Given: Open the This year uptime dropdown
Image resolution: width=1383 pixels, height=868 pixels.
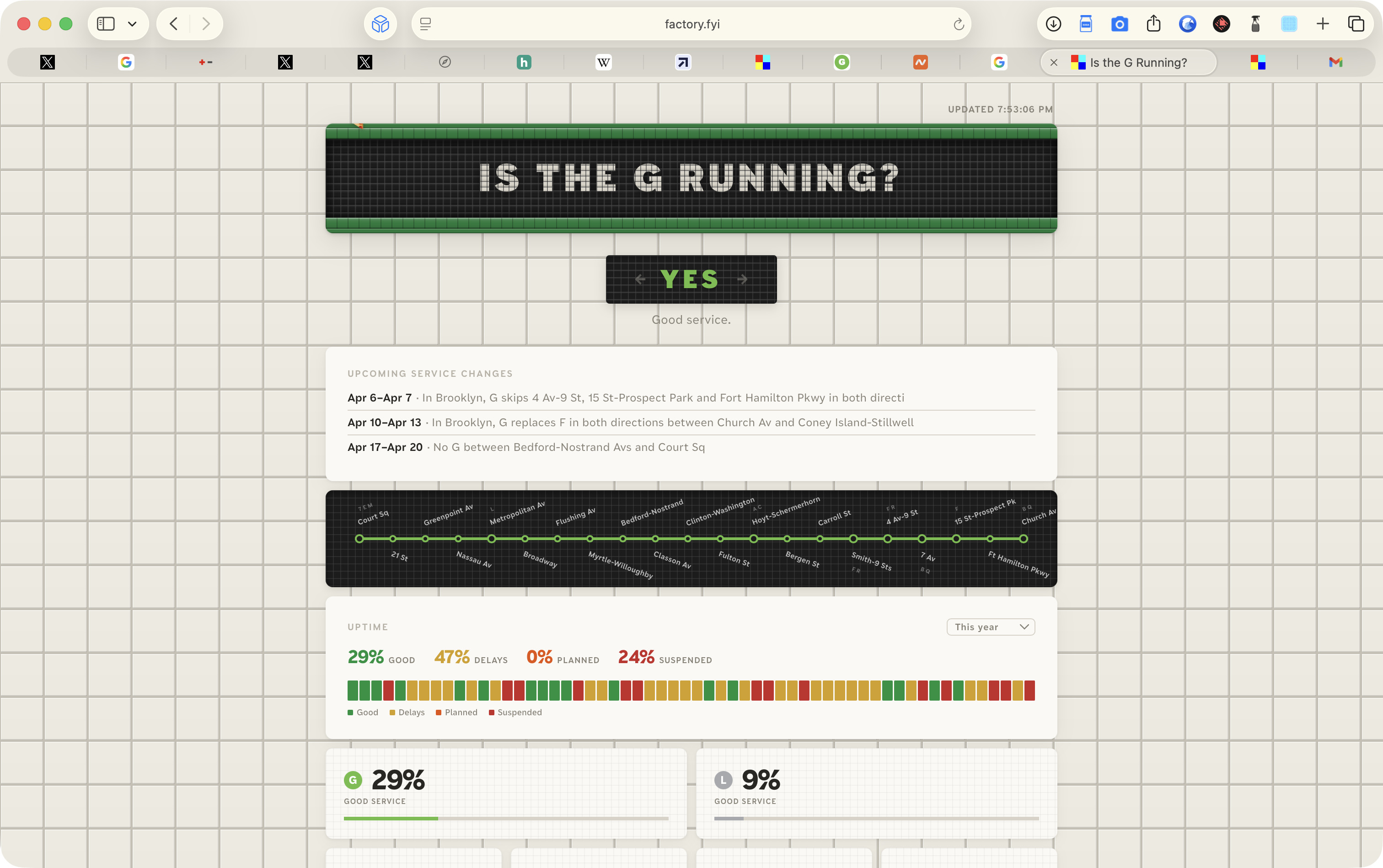Looking at the screenshot, I should point(990,627).
